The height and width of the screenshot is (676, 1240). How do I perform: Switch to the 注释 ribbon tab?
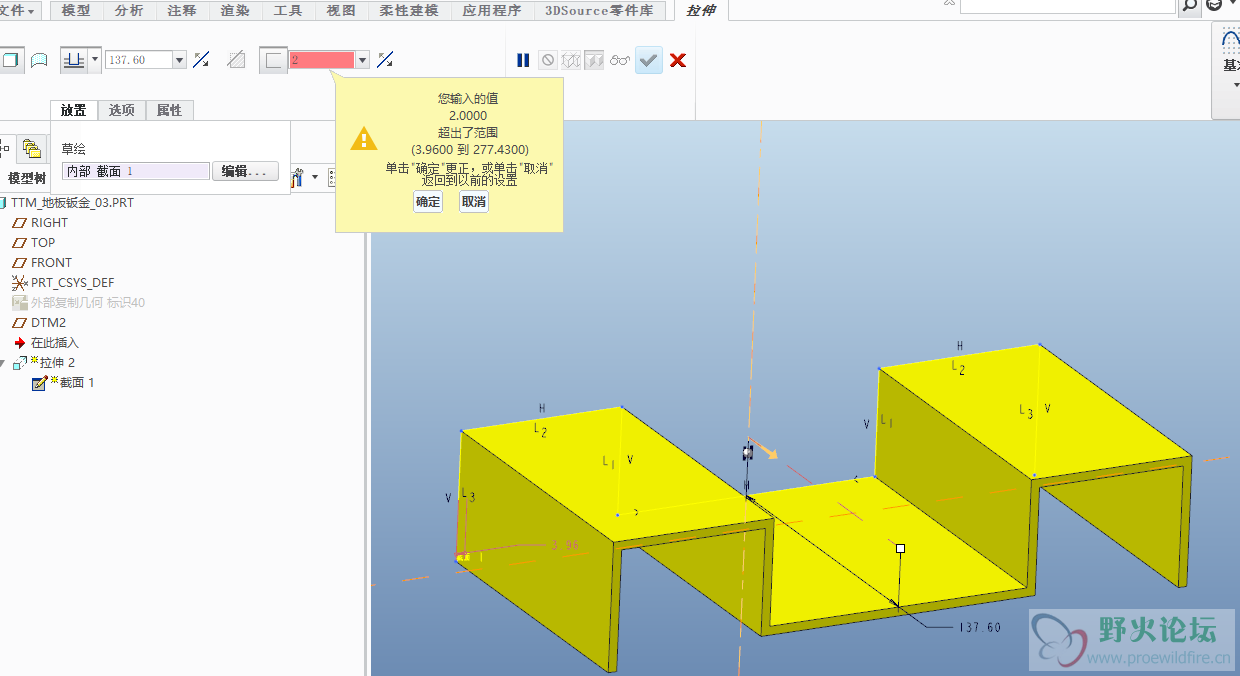click(182, 10)
